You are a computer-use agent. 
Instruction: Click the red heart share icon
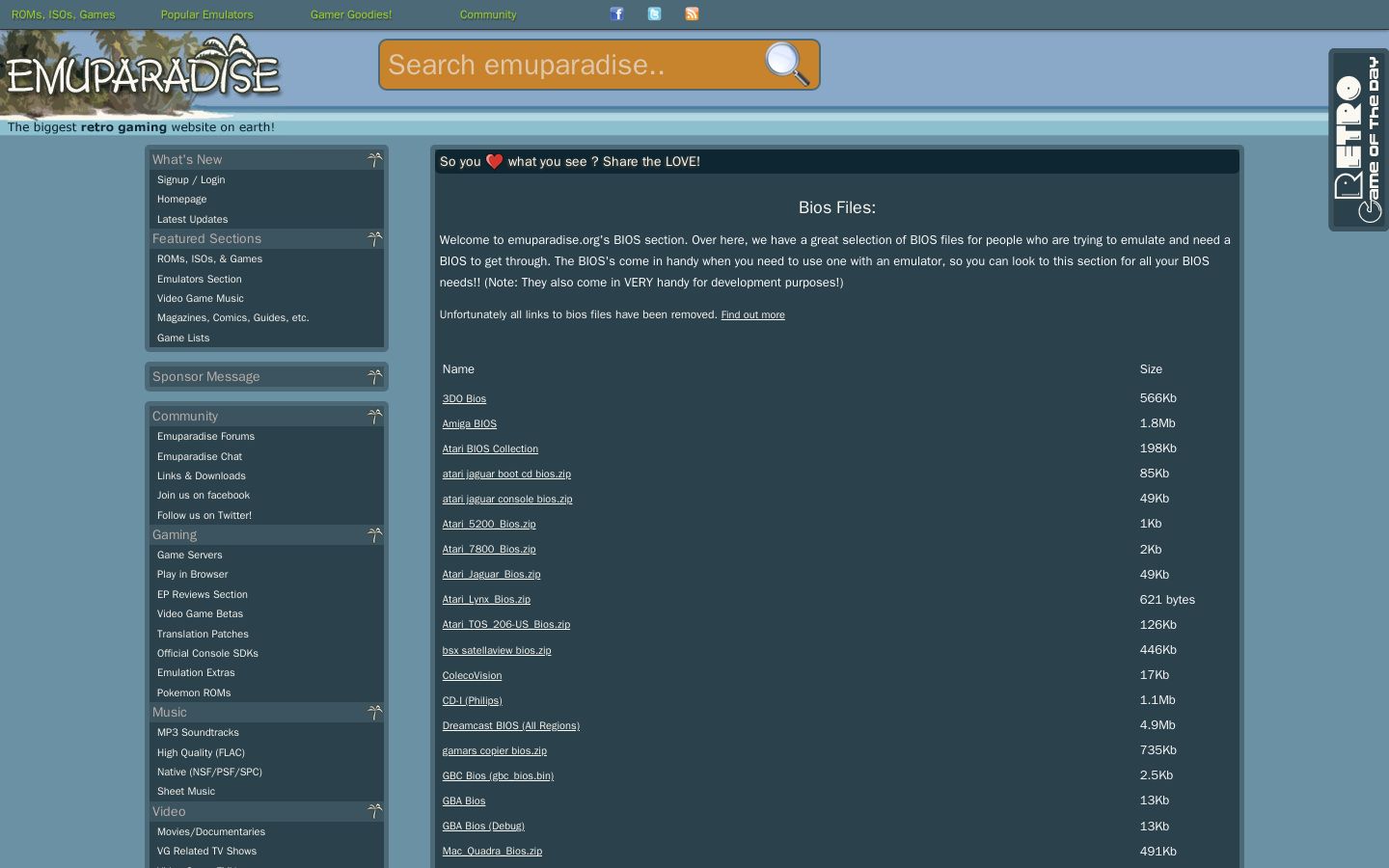[494, 161]
